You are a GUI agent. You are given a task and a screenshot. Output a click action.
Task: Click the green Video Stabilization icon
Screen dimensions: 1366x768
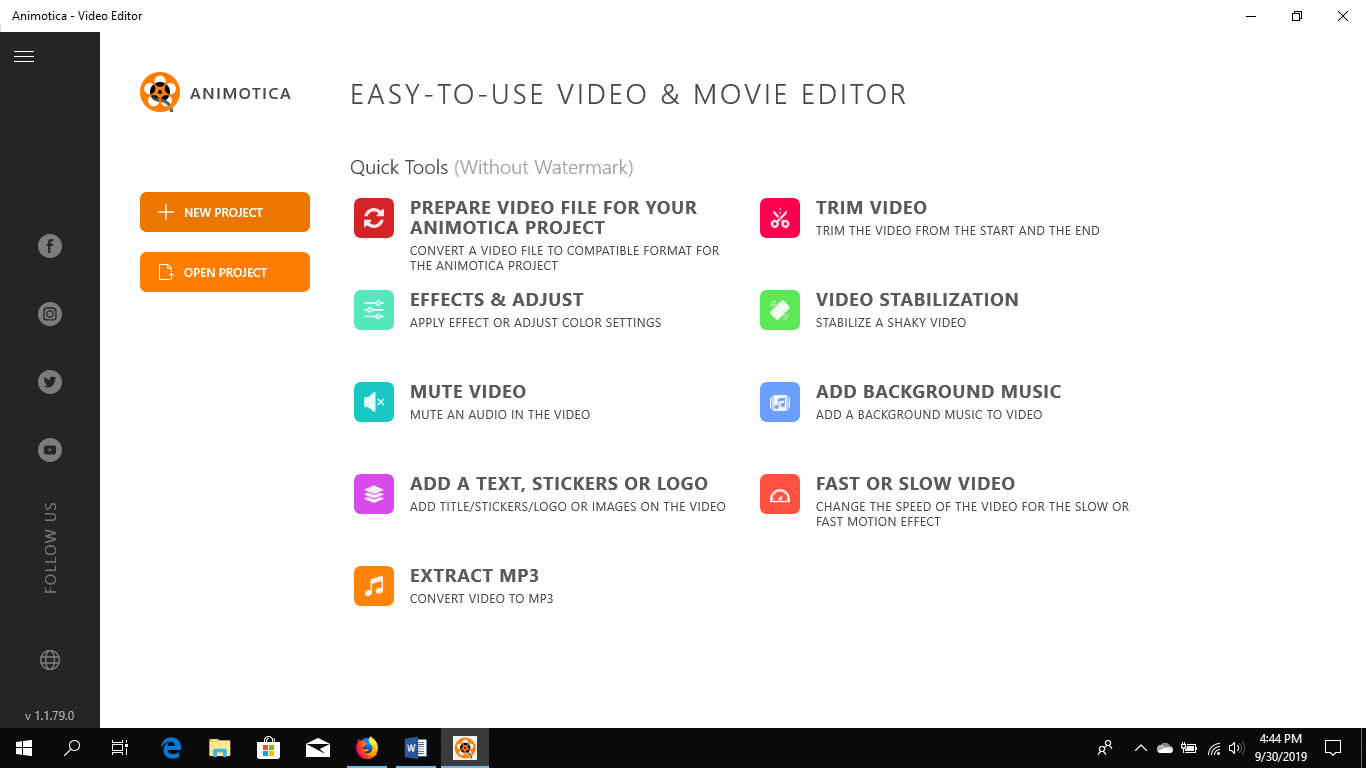(x=780, y=310)
